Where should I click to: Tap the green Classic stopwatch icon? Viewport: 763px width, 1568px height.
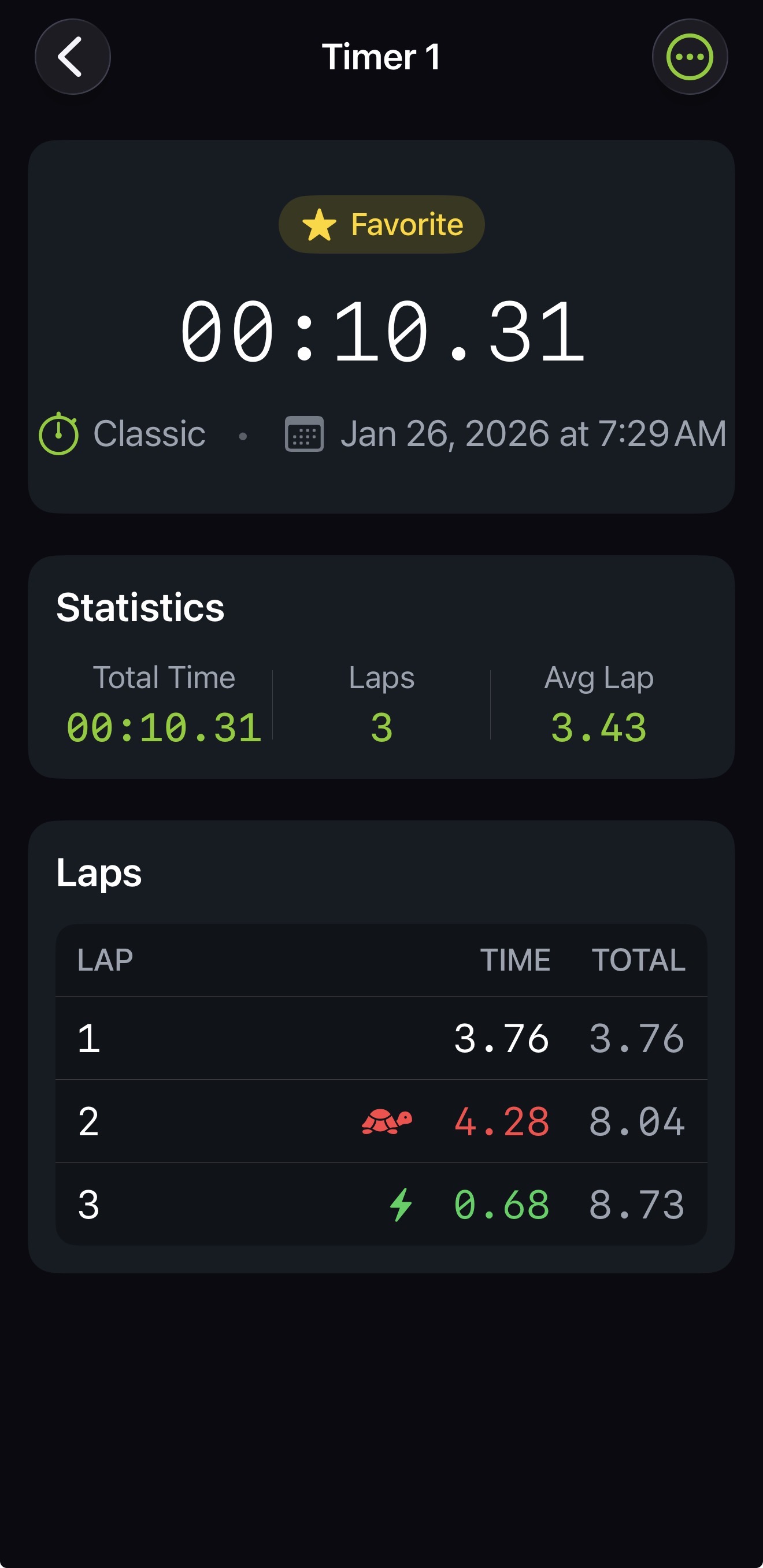[58, 434]
